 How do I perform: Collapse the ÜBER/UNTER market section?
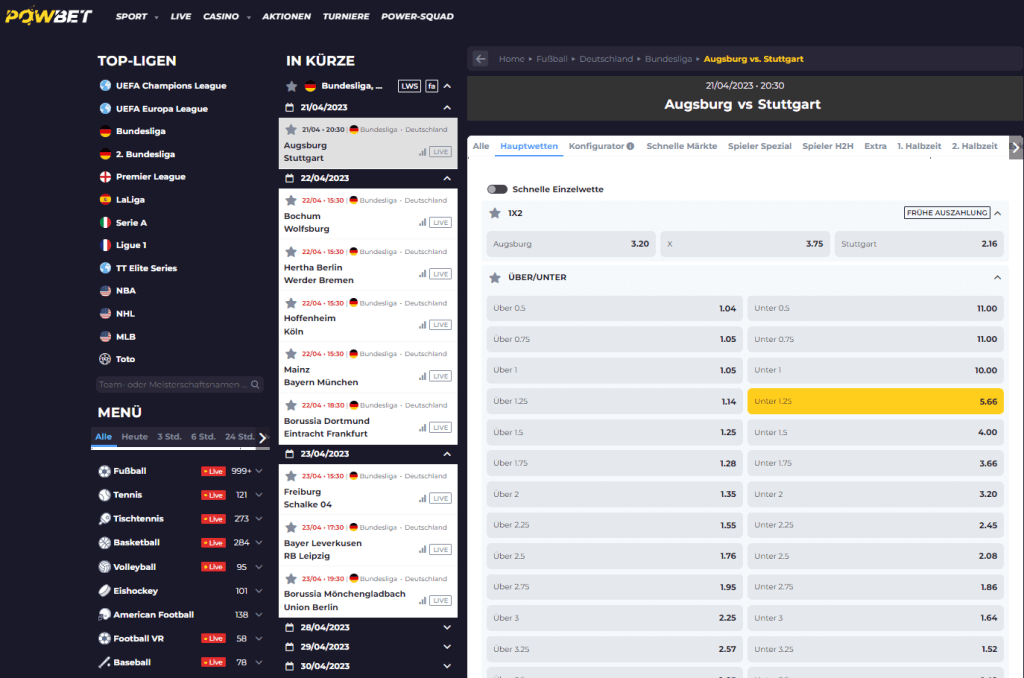click(998, 278)
